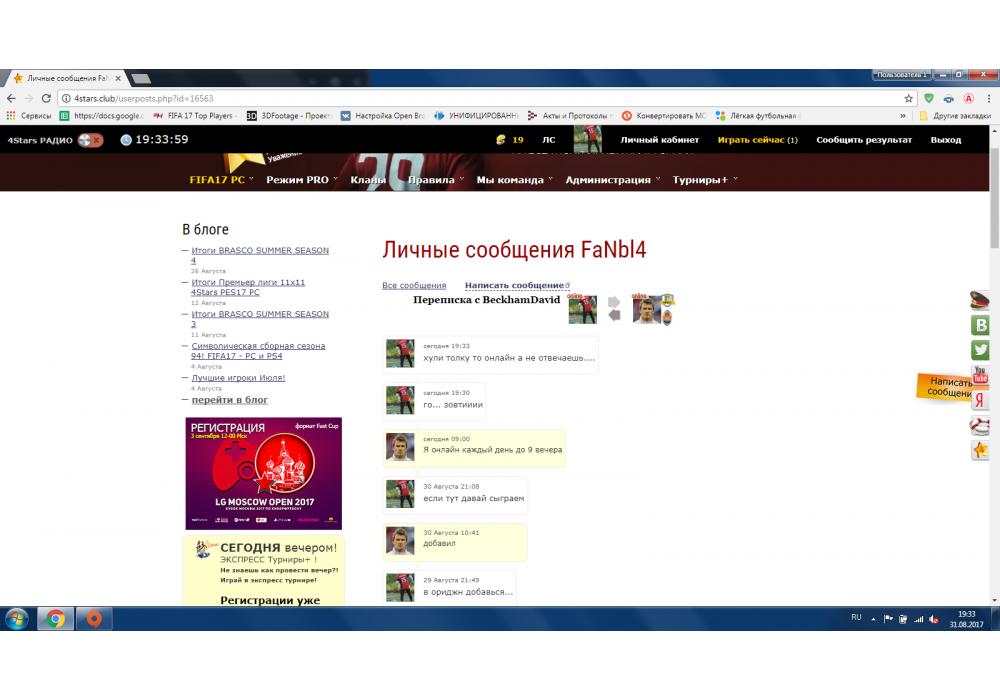This screenshot has height=700, width=1000.
Task: Click the gold coins balance icon
Action: [501, 140]
